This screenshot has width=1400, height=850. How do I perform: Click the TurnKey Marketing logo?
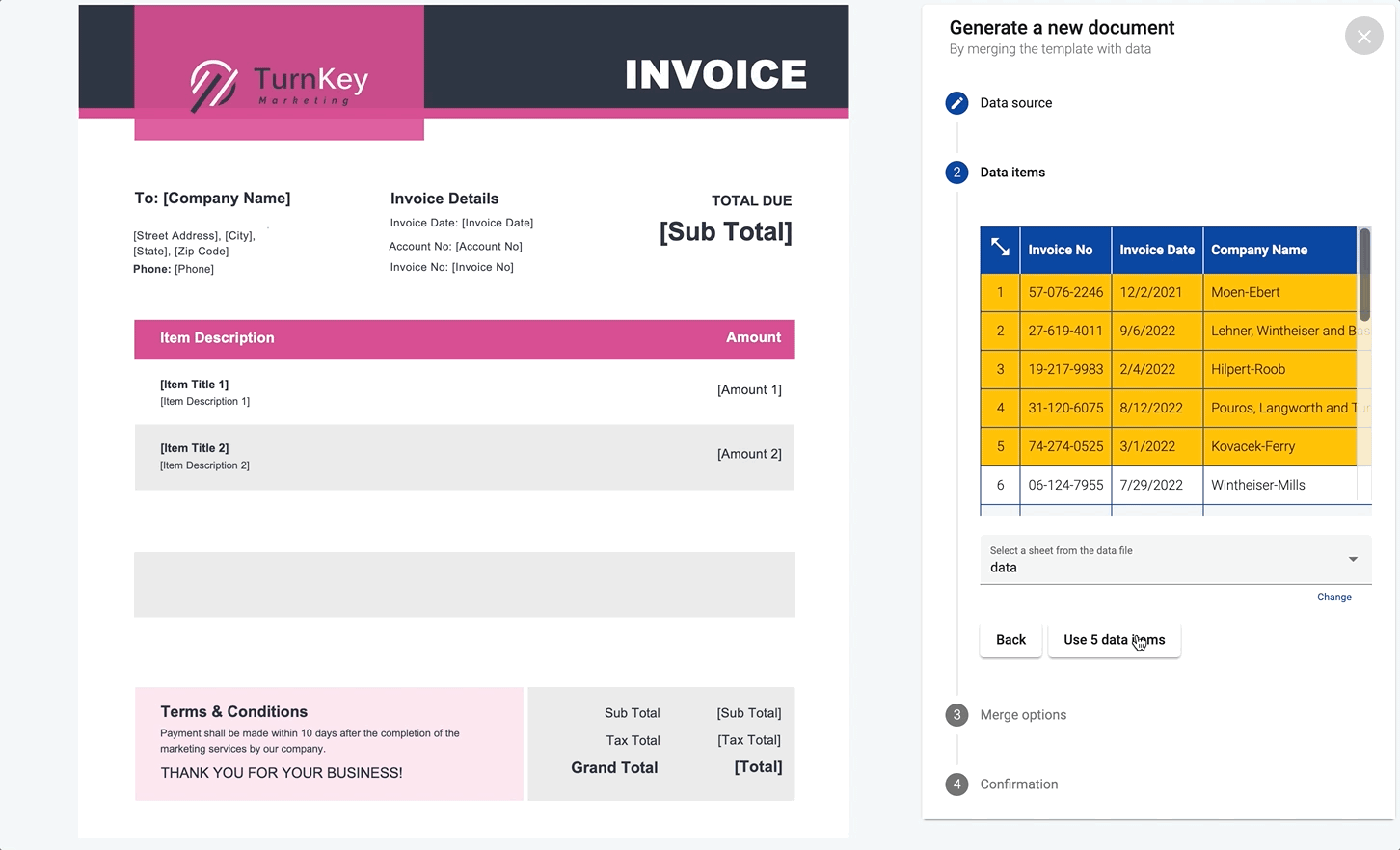280,85
